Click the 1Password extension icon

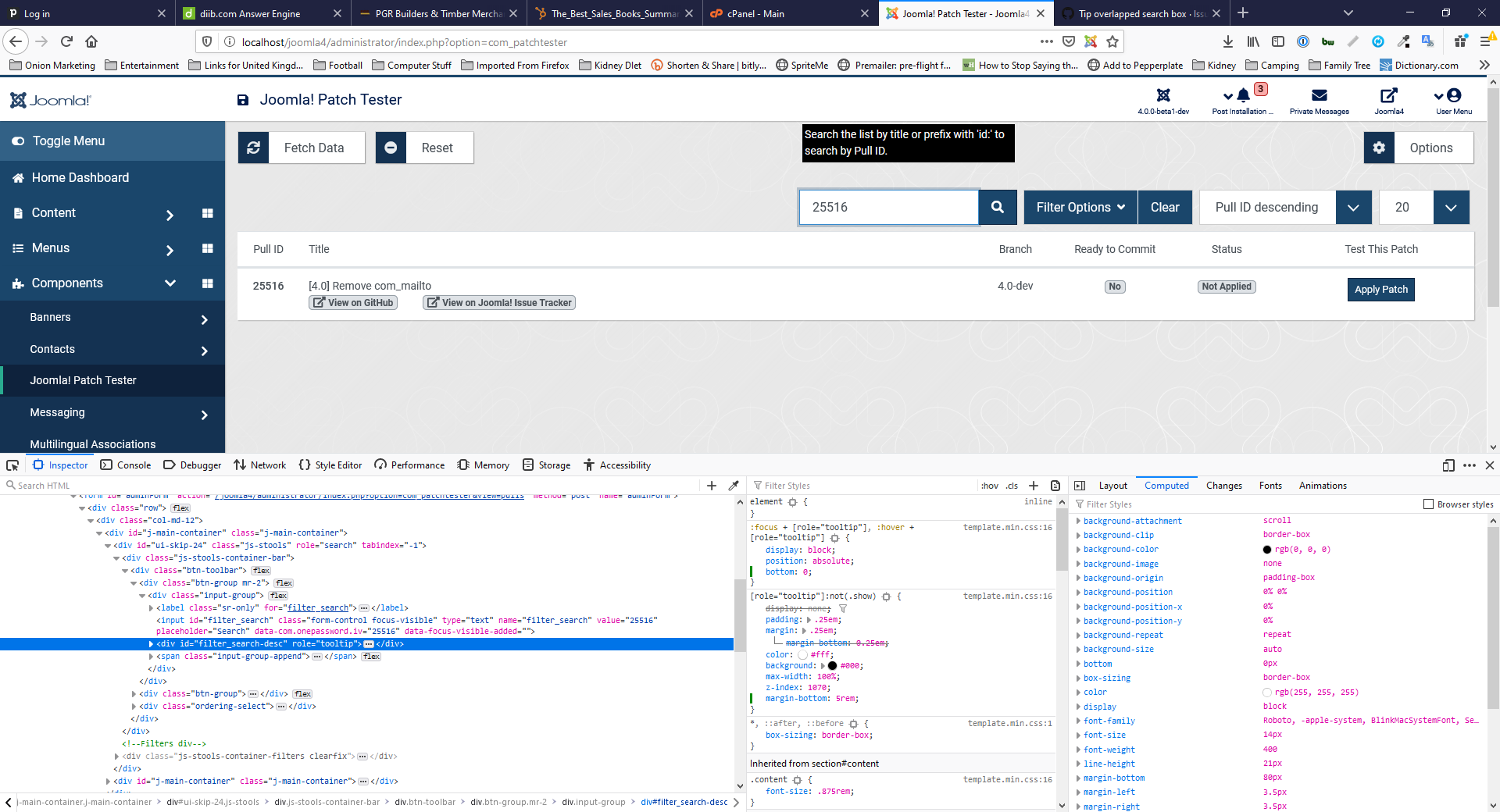pos(1303,41)
